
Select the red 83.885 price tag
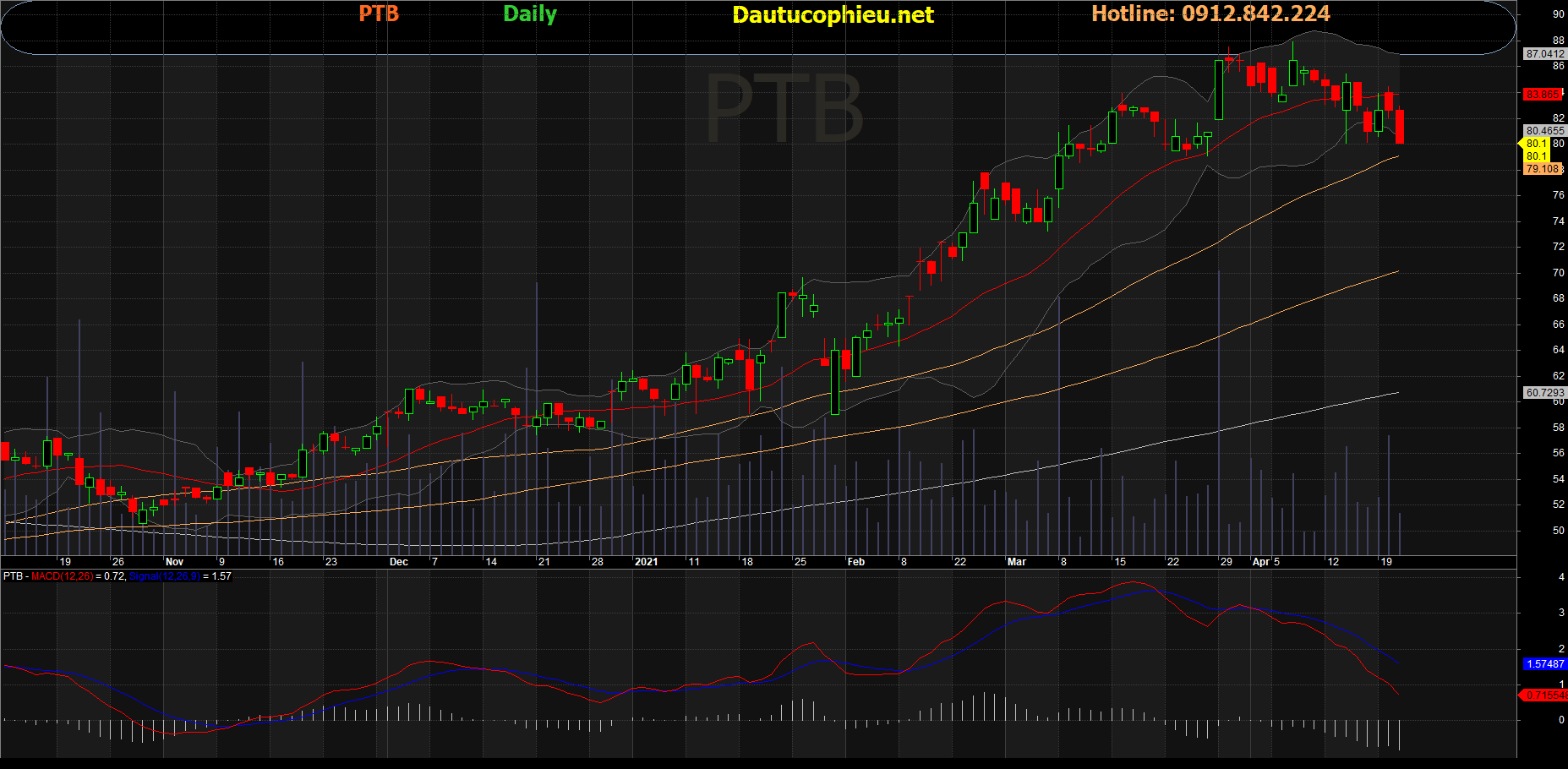click(1543, 95)
